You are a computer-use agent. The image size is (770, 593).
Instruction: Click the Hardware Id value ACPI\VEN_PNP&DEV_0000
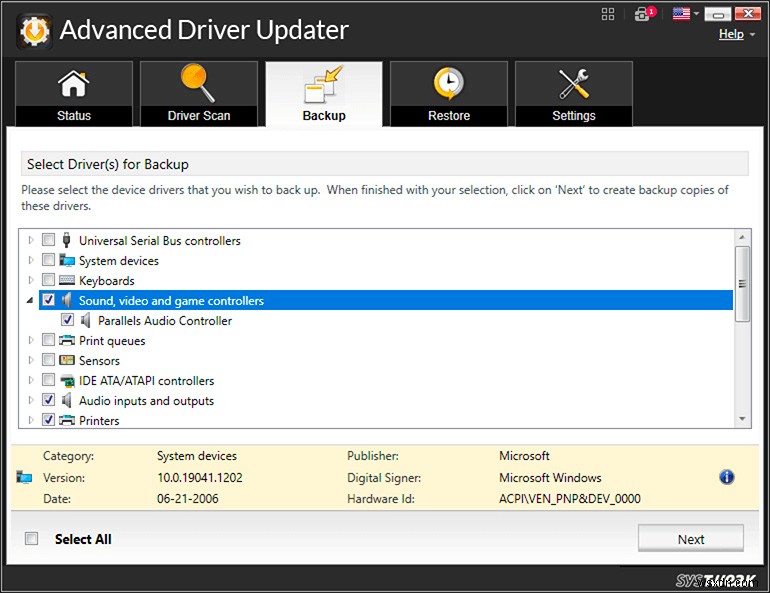pos(570,499)
